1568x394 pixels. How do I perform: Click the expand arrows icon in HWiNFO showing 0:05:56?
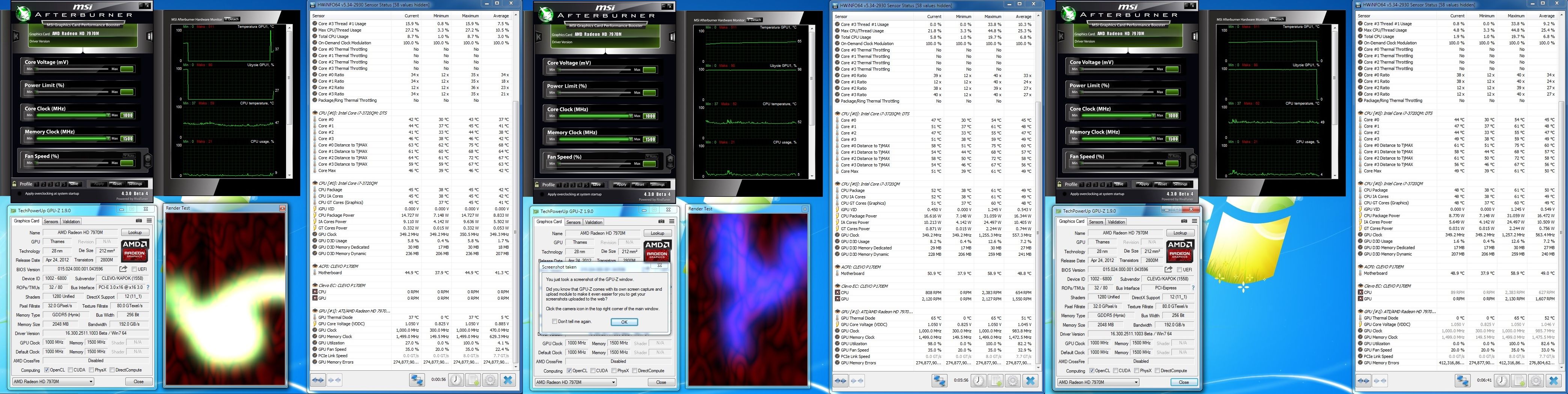pos(840,380)
